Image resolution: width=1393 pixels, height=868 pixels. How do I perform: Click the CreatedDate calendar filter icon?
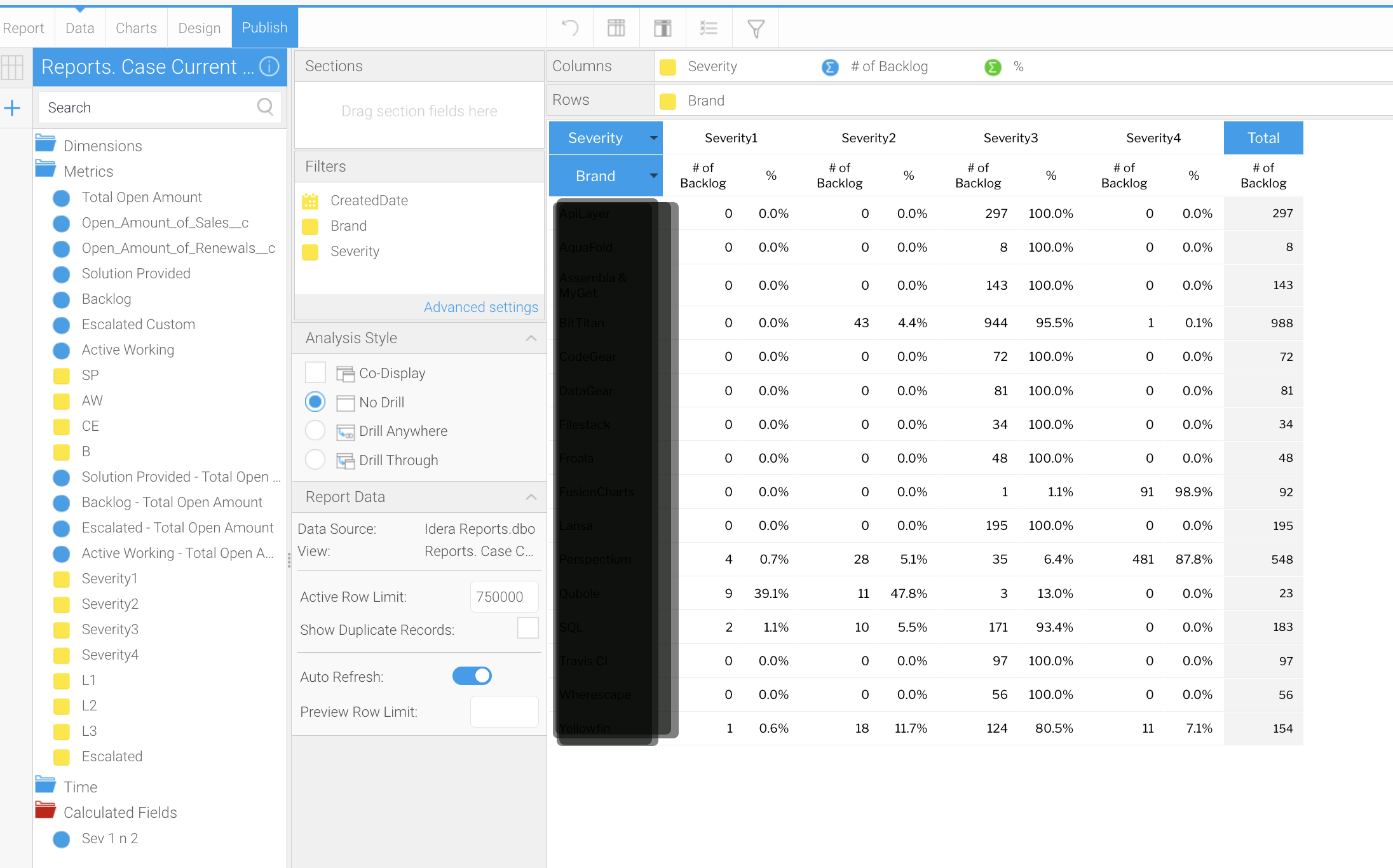click(310, 201)
